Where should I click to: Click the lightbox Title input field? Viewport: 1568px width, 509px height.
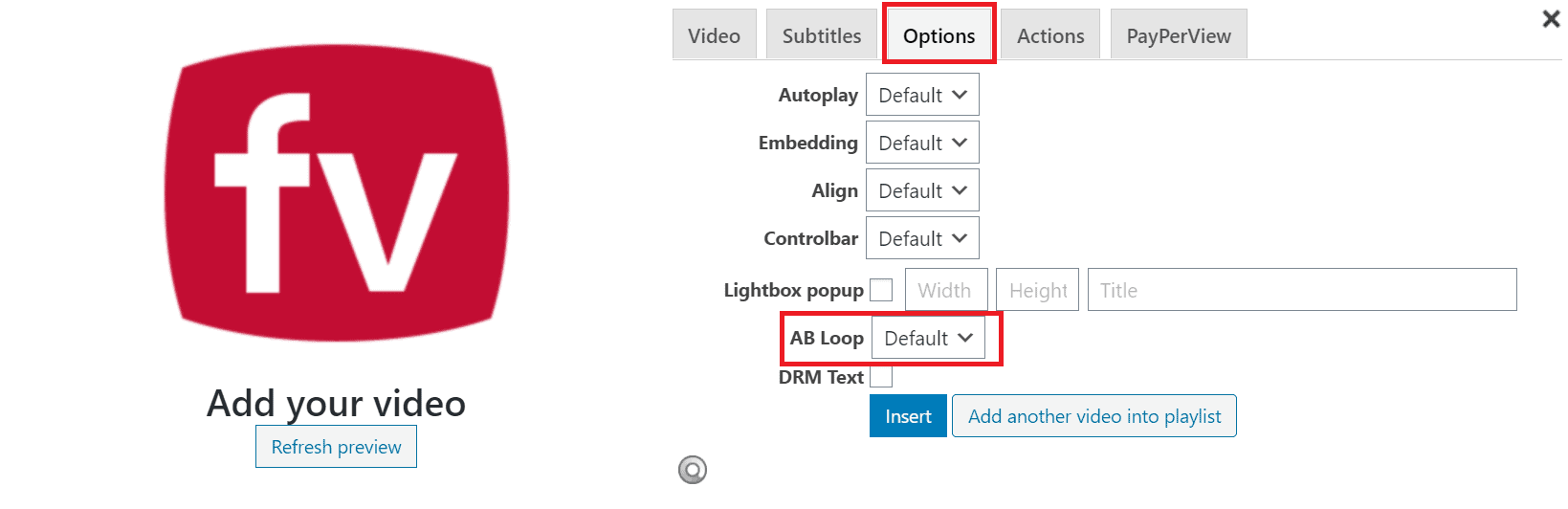point(1302,290)
